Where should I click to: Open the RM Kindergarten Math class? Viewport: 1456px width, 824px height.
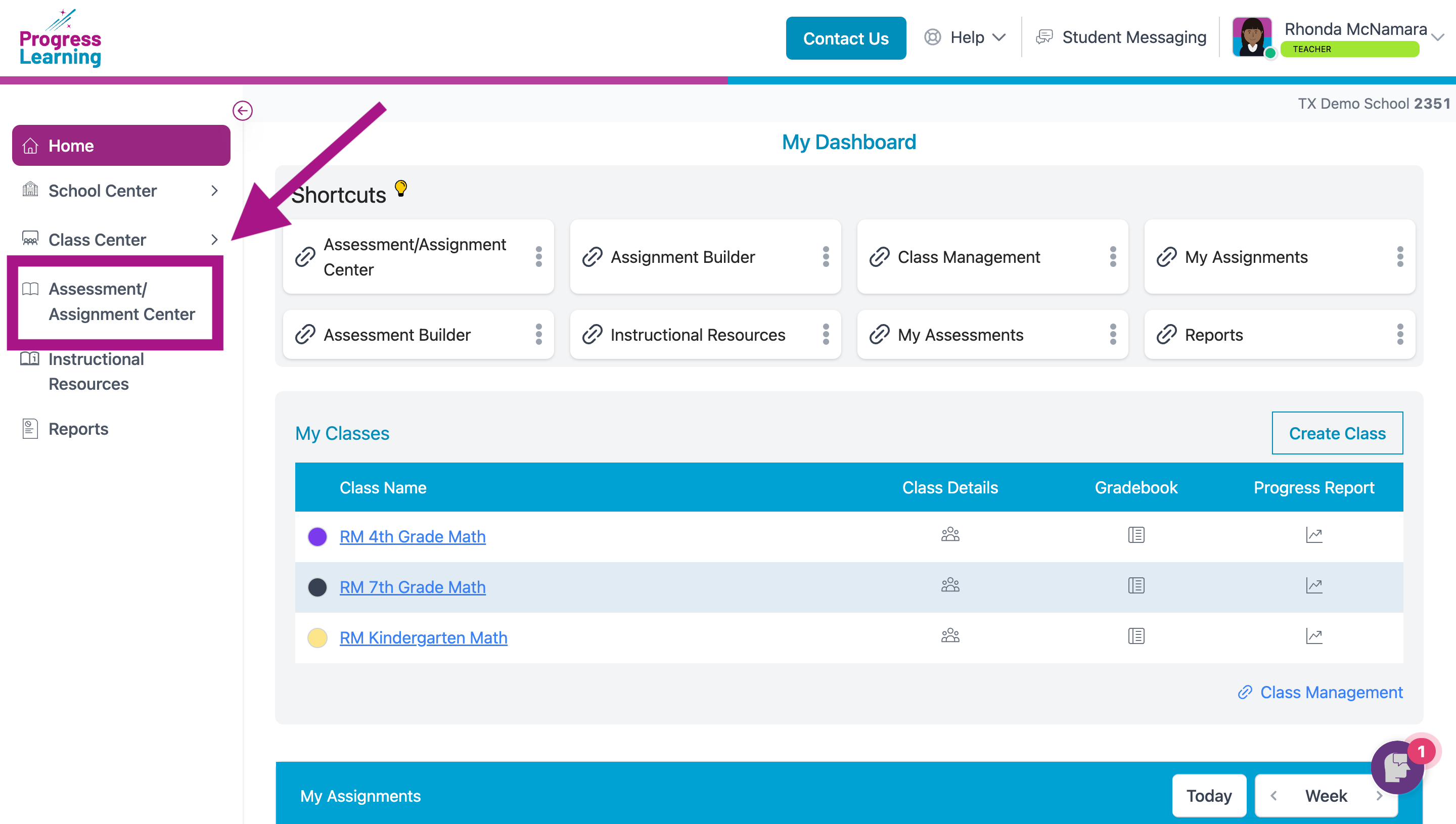[x=423, y=637]
